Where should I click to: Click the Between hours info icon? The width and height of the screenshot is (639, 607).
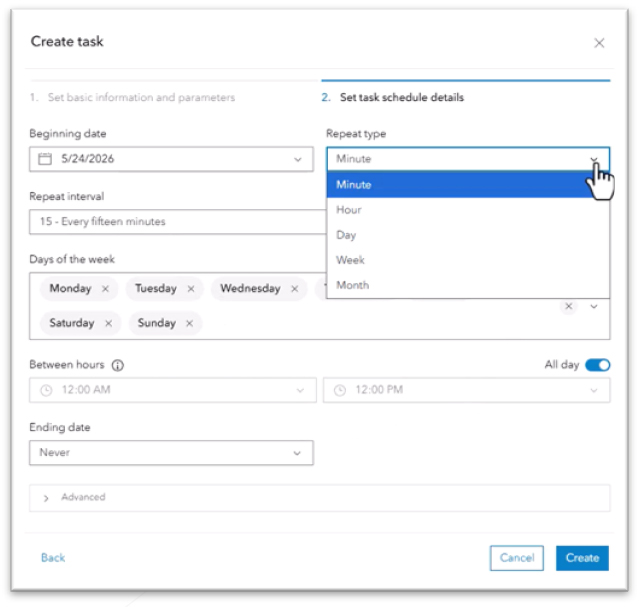pyautogui.click(x=118, y=365)
